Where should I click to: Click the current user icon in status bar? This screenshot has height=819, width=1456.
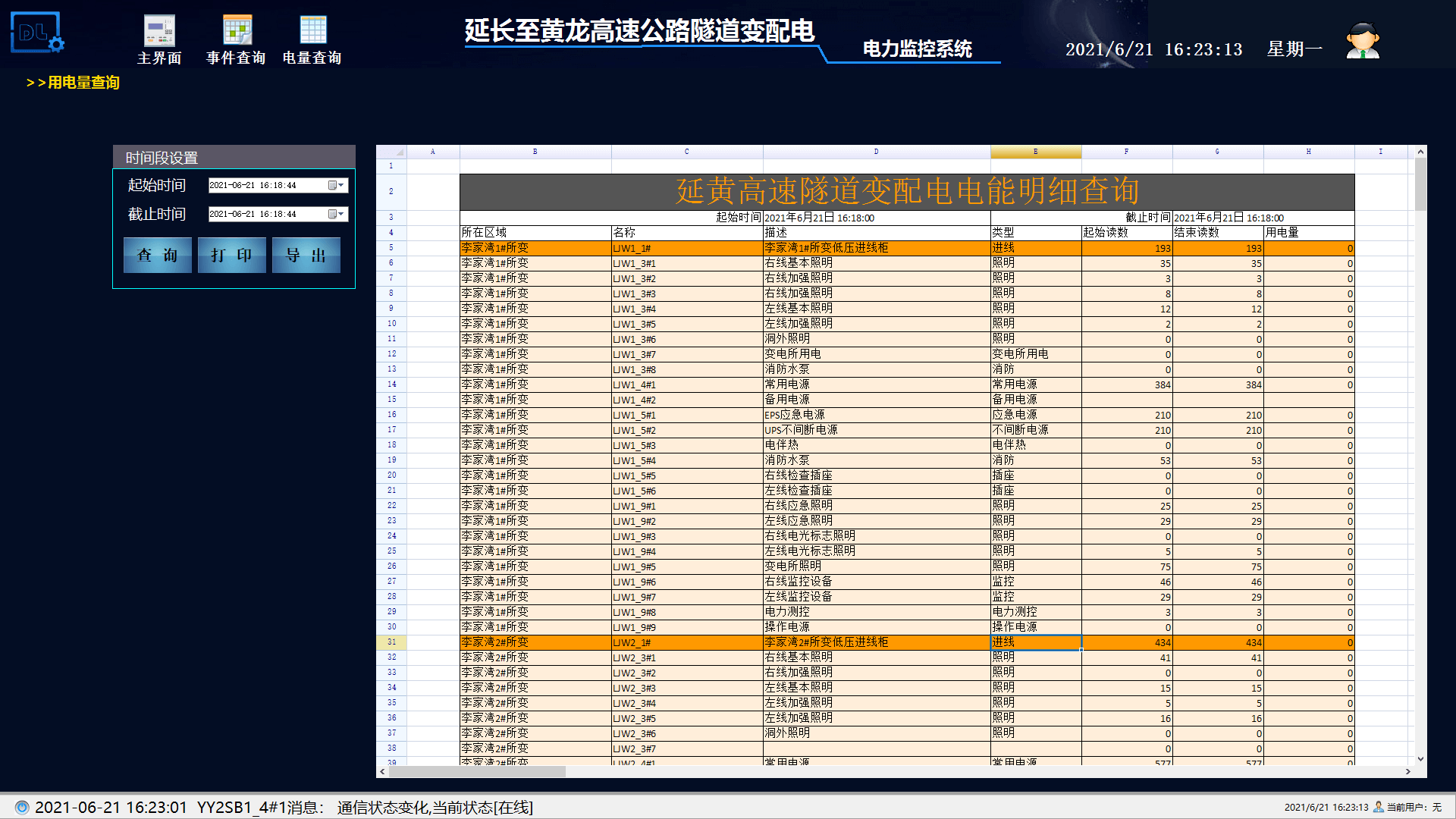(1379, 807)
